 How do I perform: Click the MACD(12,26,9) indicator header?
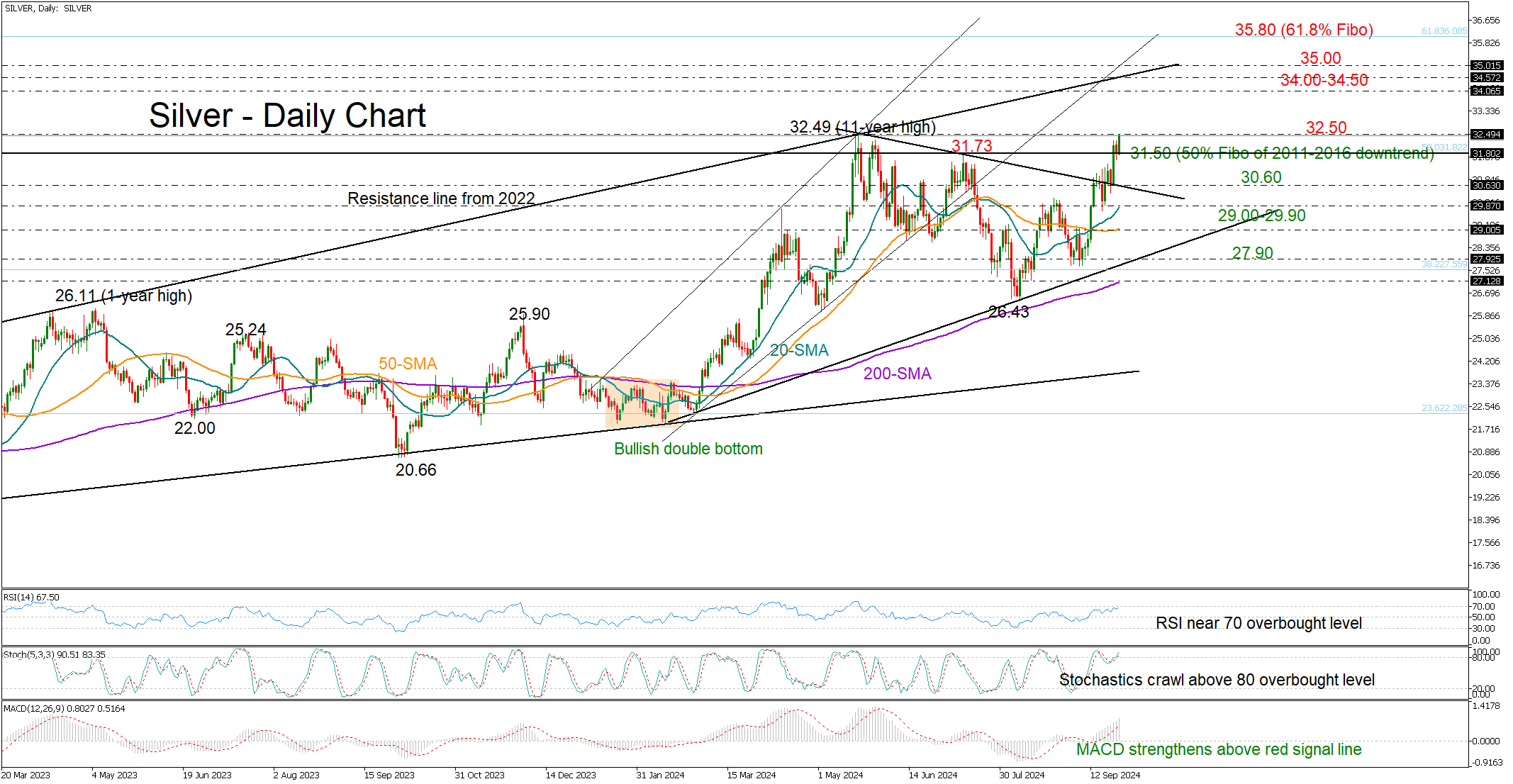click(64, 708)
